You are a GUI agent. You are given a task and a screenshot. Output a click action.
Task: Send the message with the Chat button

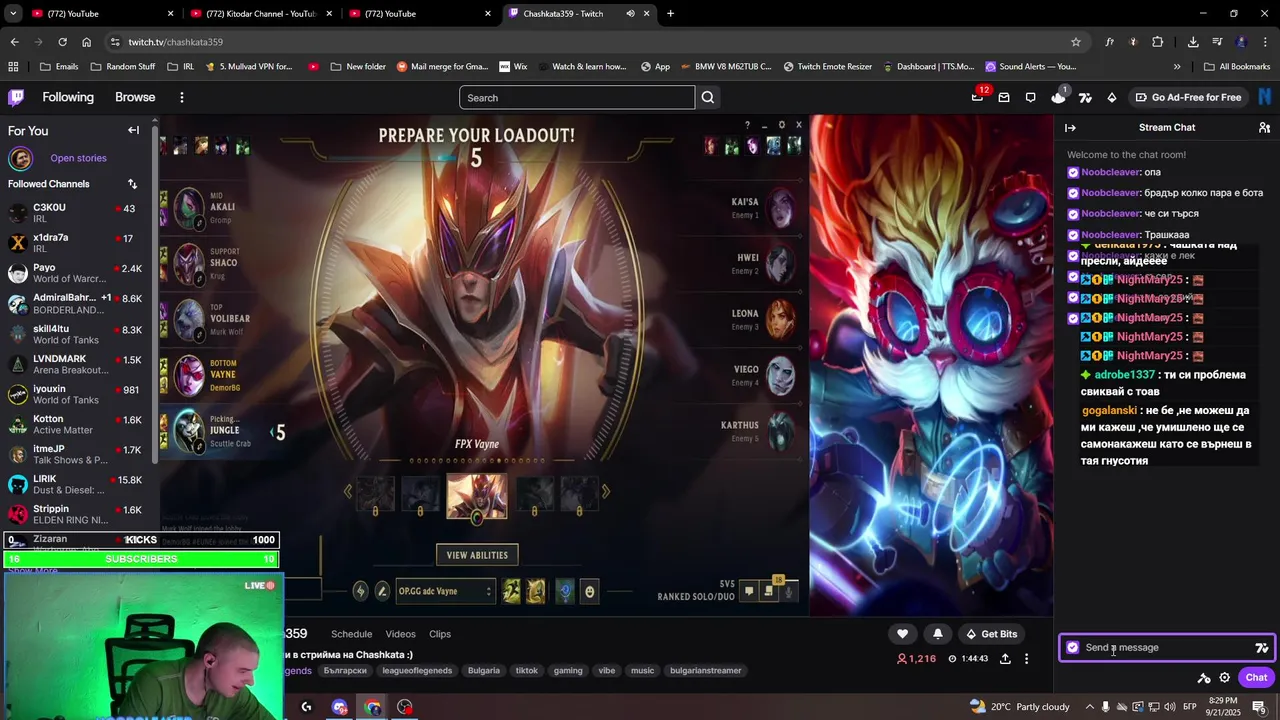tap(1256, 677)
